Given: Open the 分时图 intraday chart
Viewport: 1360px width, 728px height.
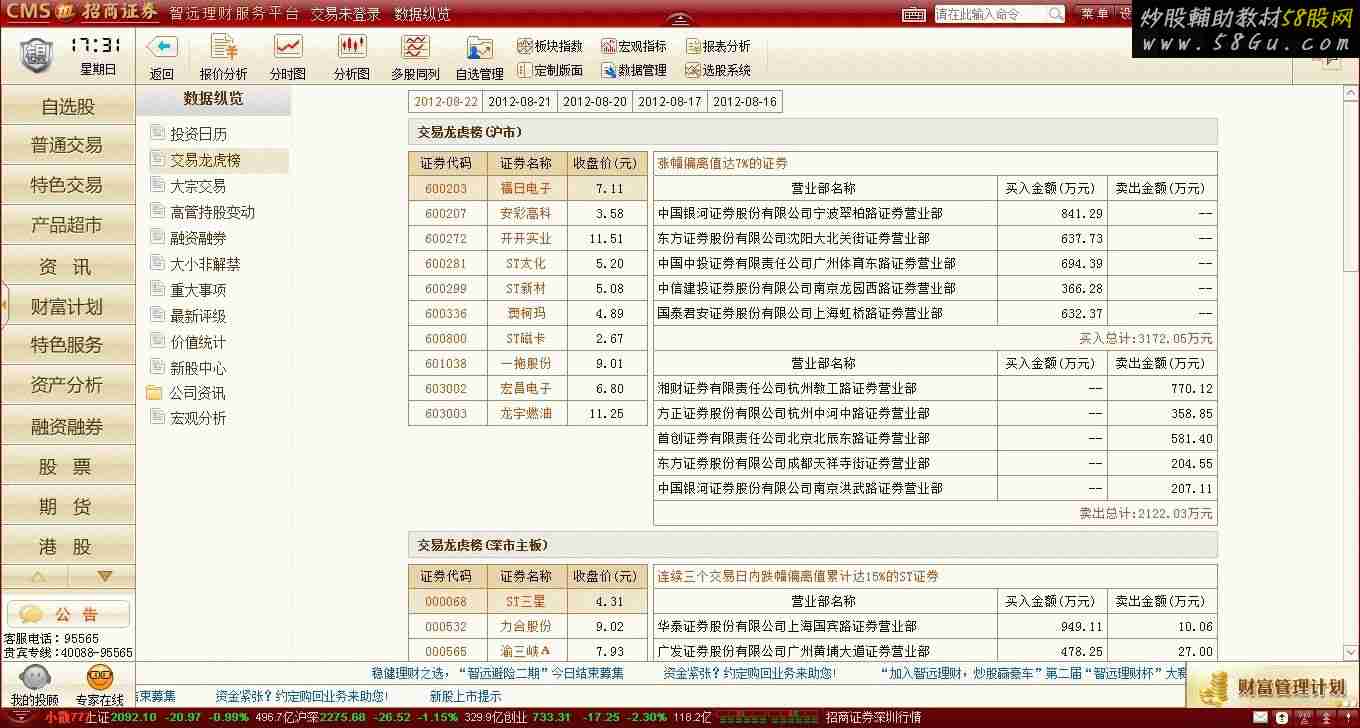Looking at the screenshot, I should pos(288,57).
